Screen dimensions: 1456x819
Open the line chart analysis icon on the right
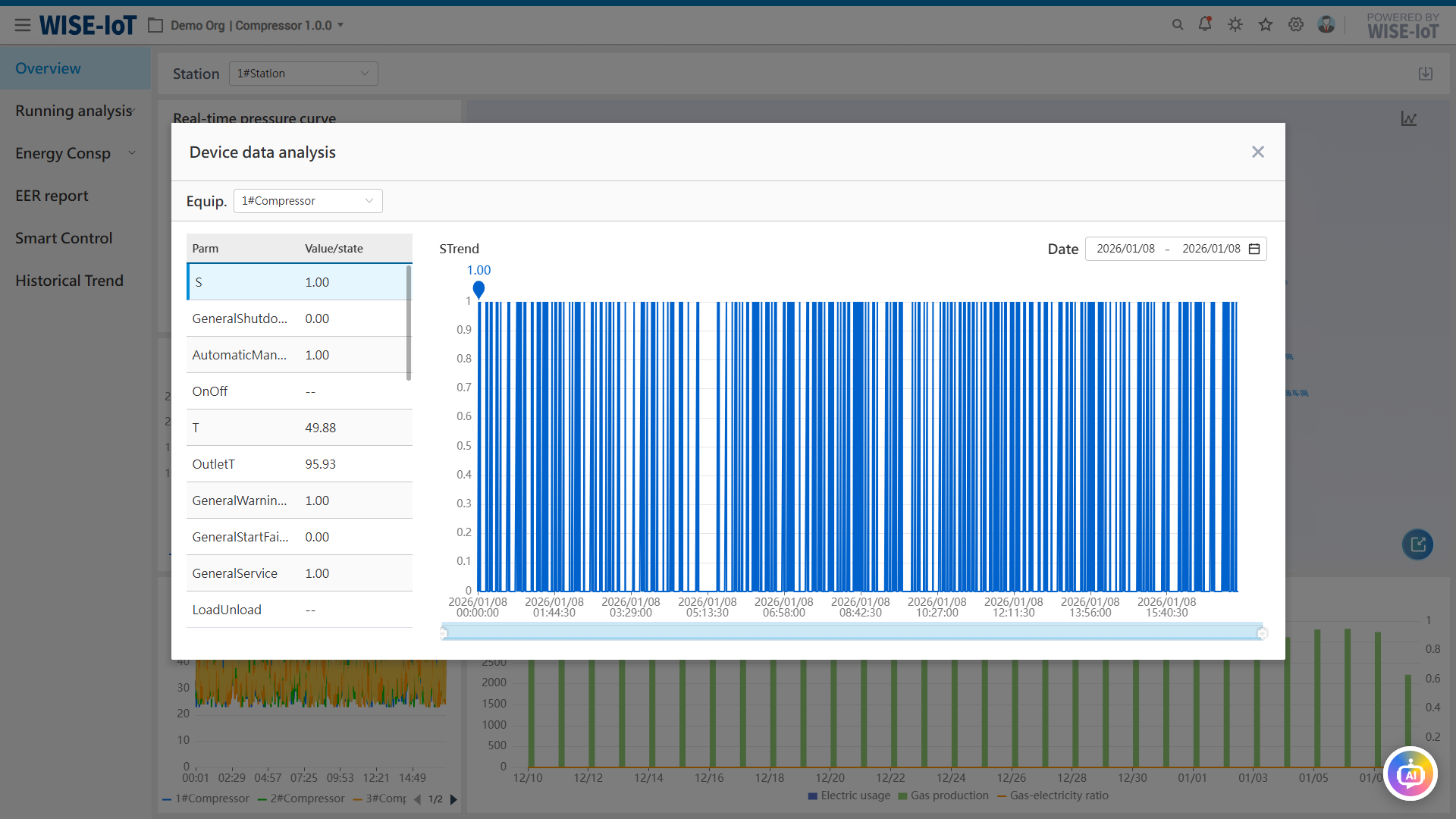coord(1409,118)
